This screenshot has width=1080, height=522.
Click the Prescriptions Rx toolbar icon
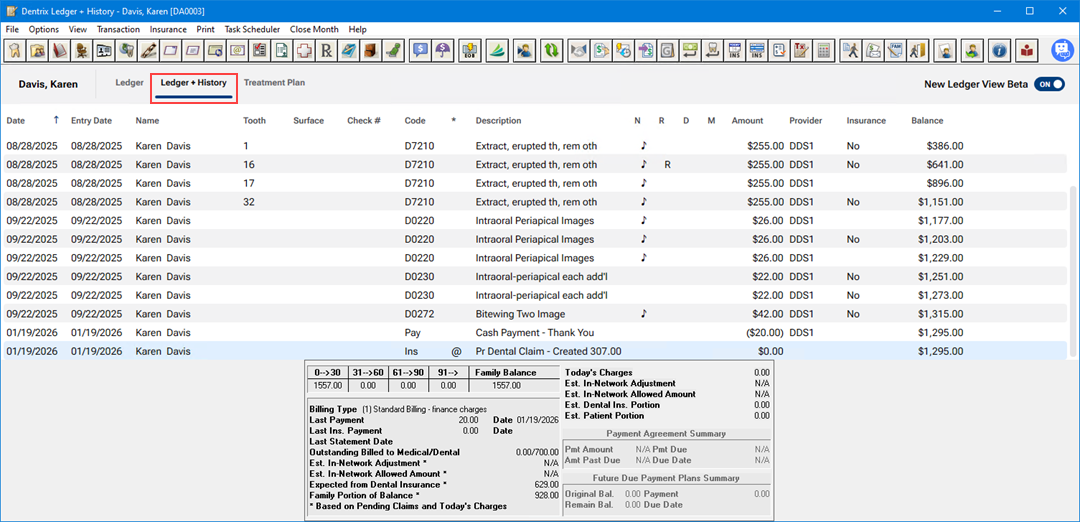pos(325,50)
